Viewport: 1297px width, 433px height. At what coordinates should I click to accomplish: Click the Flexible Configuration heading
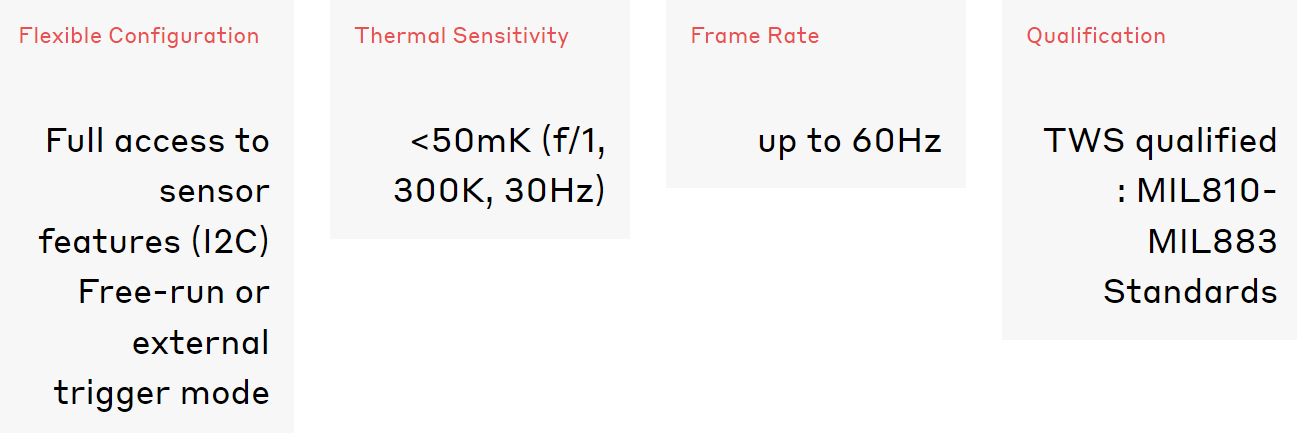click(x=139, y=36)
